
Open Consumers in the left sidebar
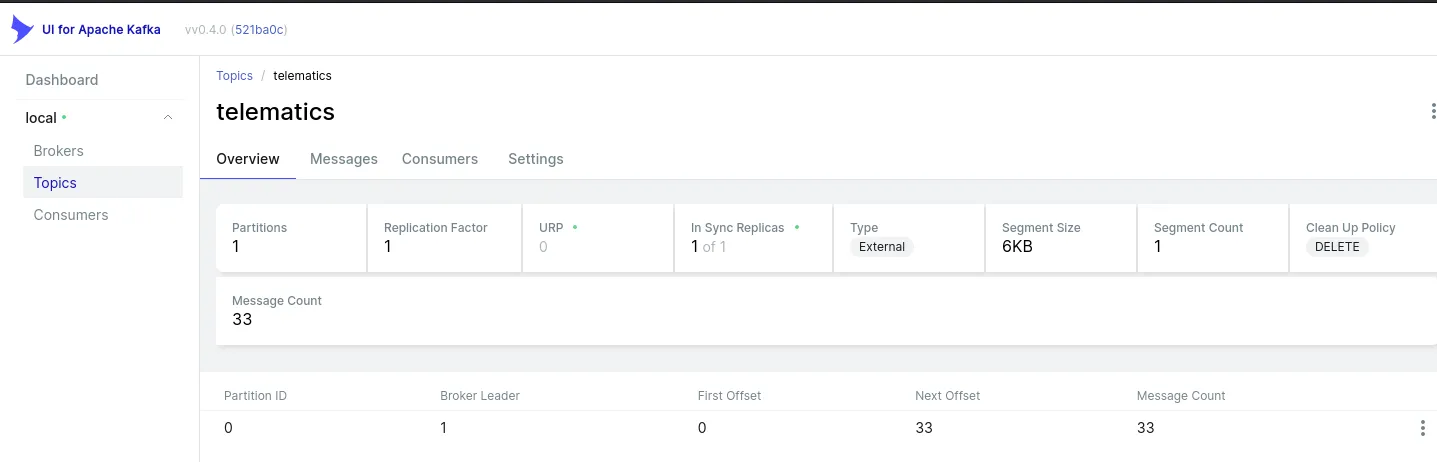[71, 215]
